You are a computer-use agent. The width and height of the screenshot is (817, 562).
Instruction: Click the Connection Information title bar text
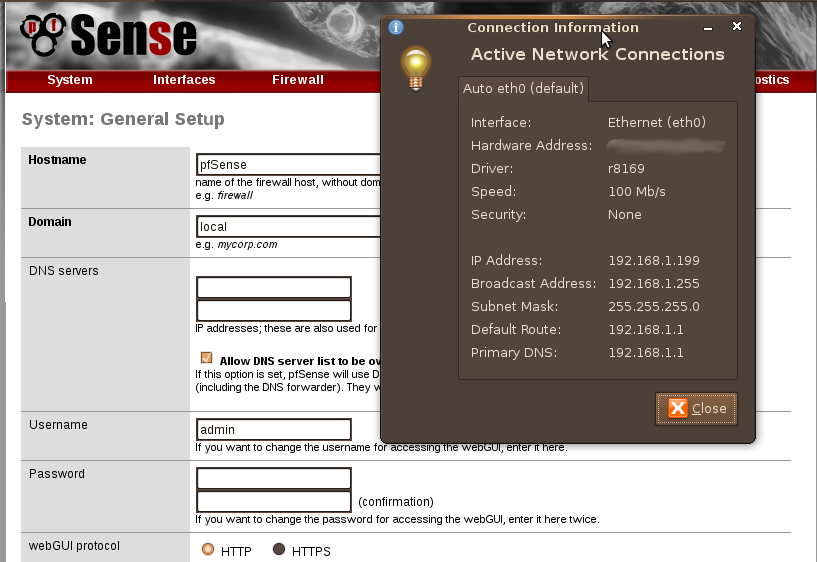(553, 28)
